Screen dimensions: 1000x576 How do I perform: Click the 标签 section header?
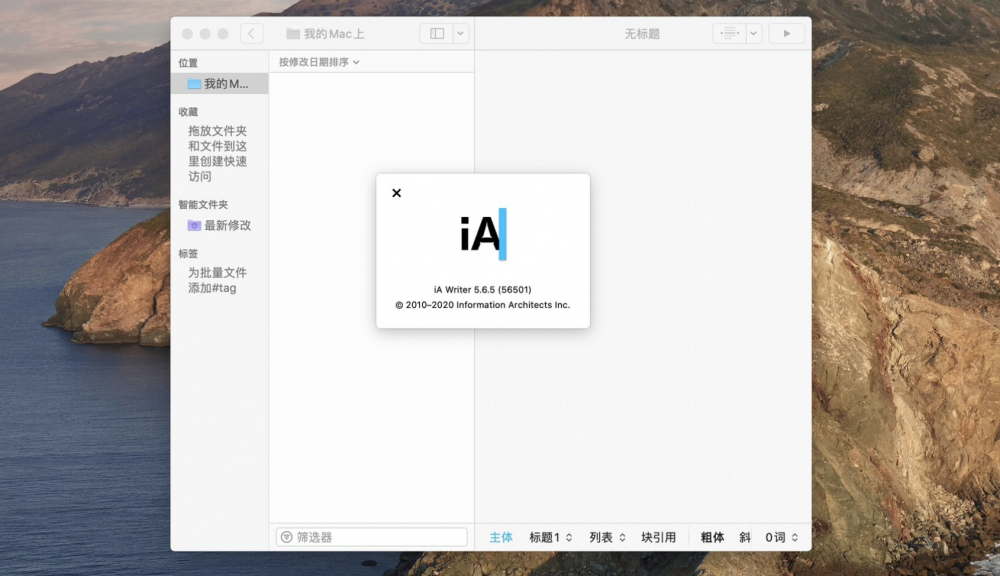[x=188, y=253]
